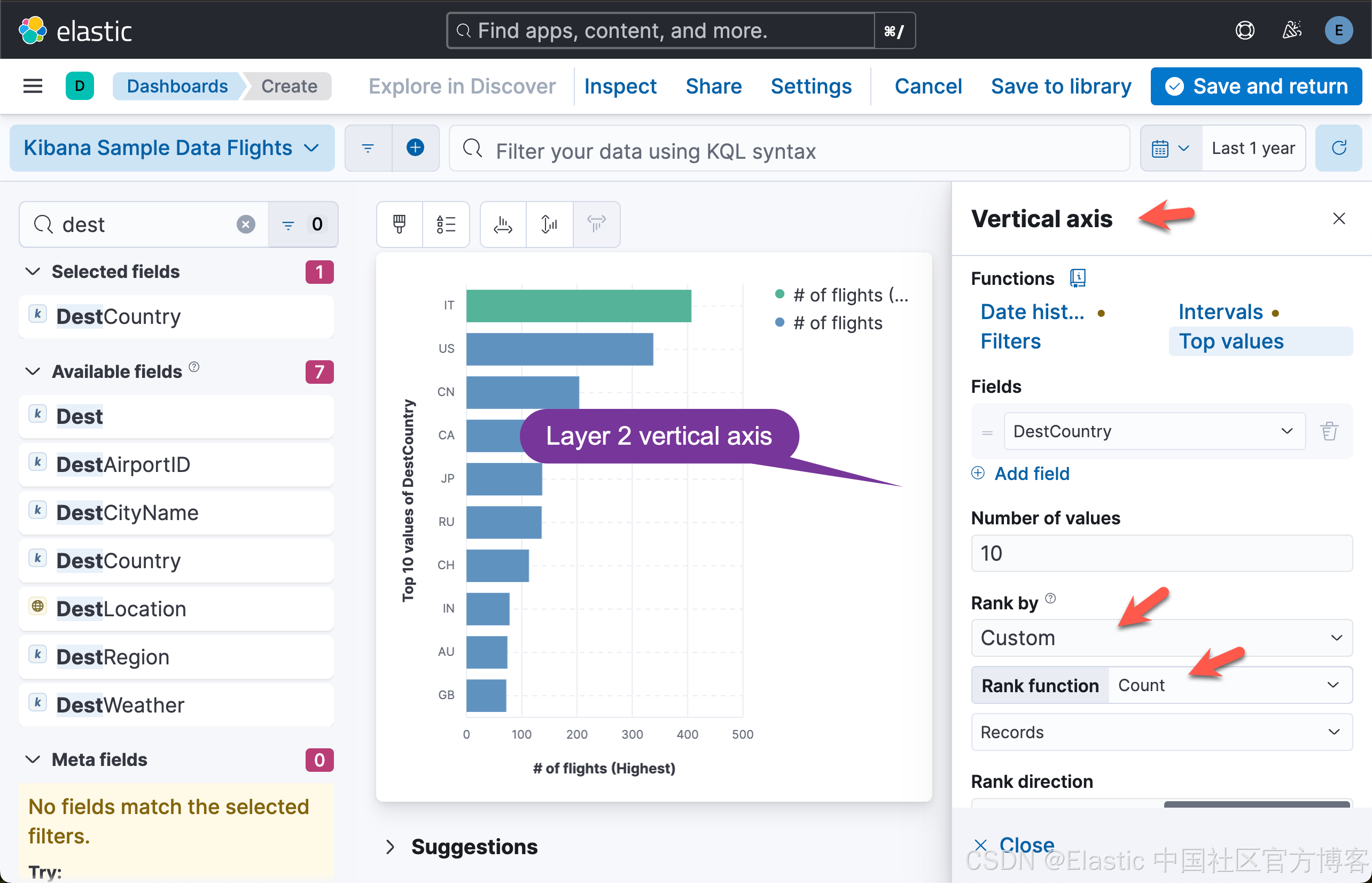1372x883 pixels.
Task: Open the Inspect menu item
Action: pos(620,86)
